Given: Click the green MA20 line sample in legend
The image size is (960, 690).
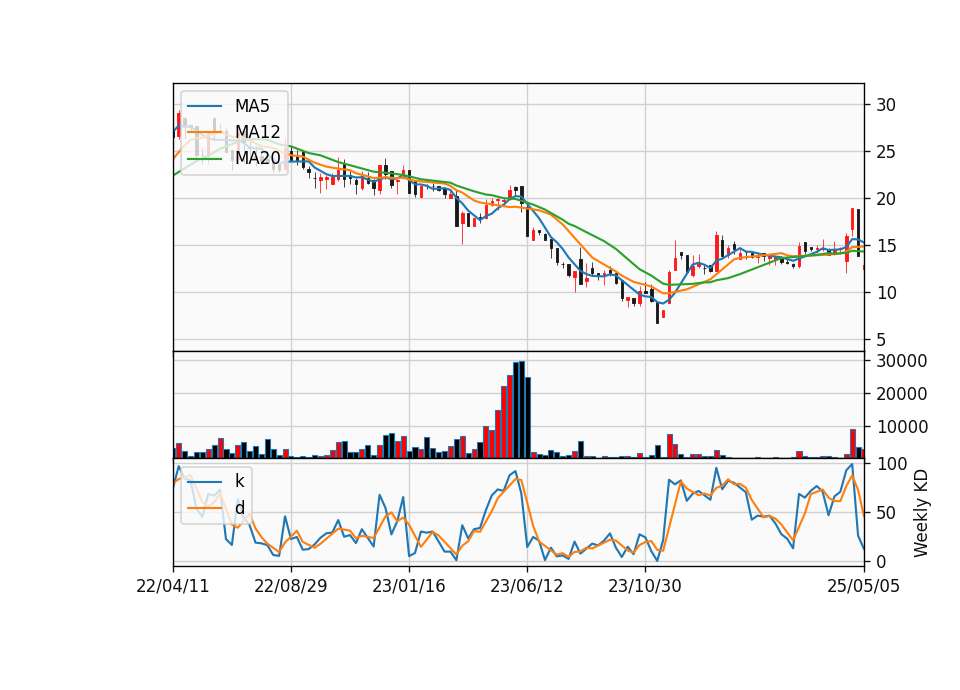Looking at the screenshot, I should [204, 159].
